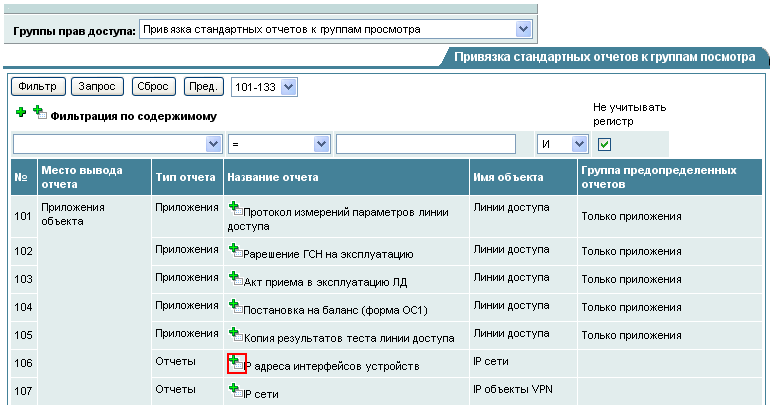
Task: Toggle the Не учитывать регистр checkbox
Action: click(604, 144)
